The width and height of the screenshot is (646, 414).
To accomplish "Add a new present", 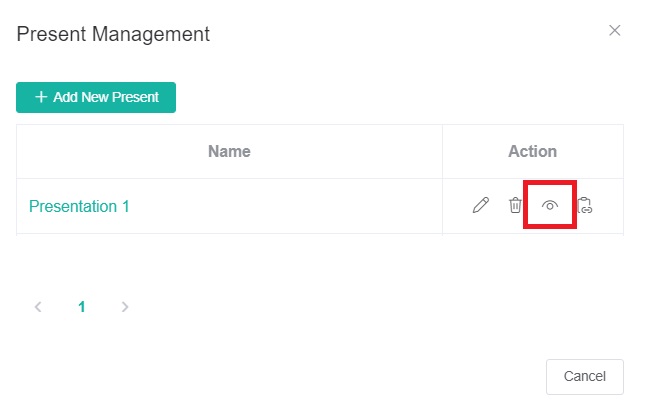I will [x=96, y=97].
